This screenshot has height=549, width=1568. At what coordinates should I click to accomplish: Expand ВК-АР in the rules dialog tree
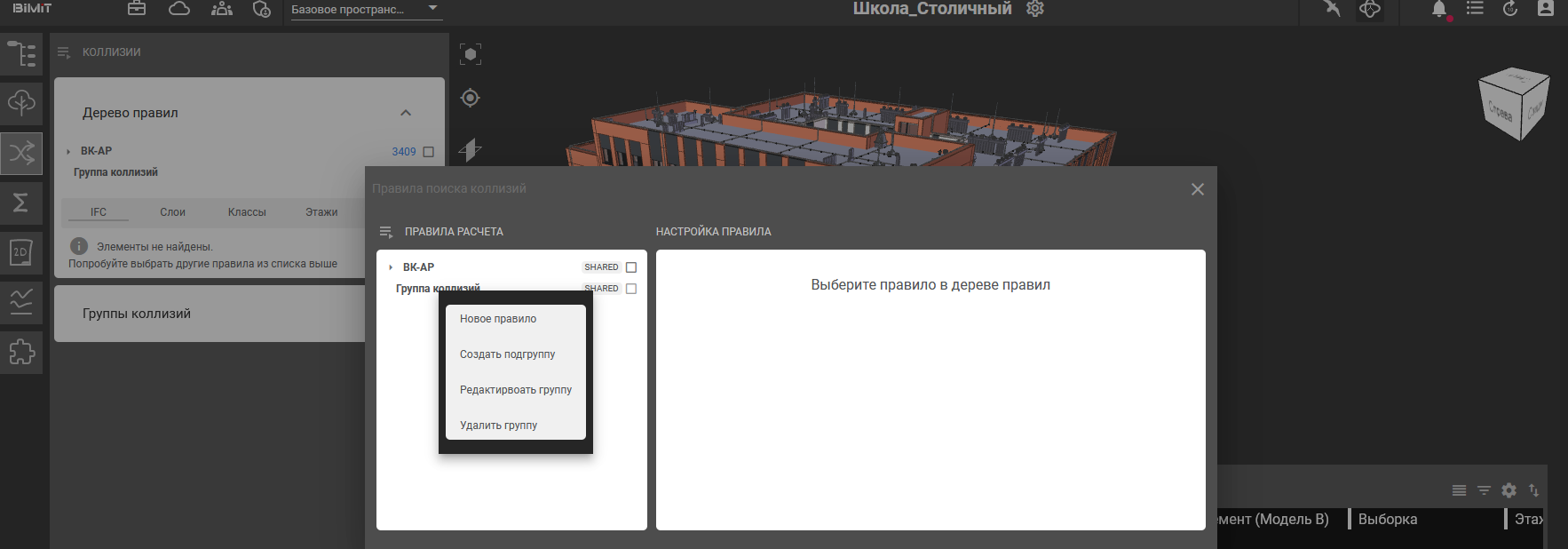(x=391, y=267)
